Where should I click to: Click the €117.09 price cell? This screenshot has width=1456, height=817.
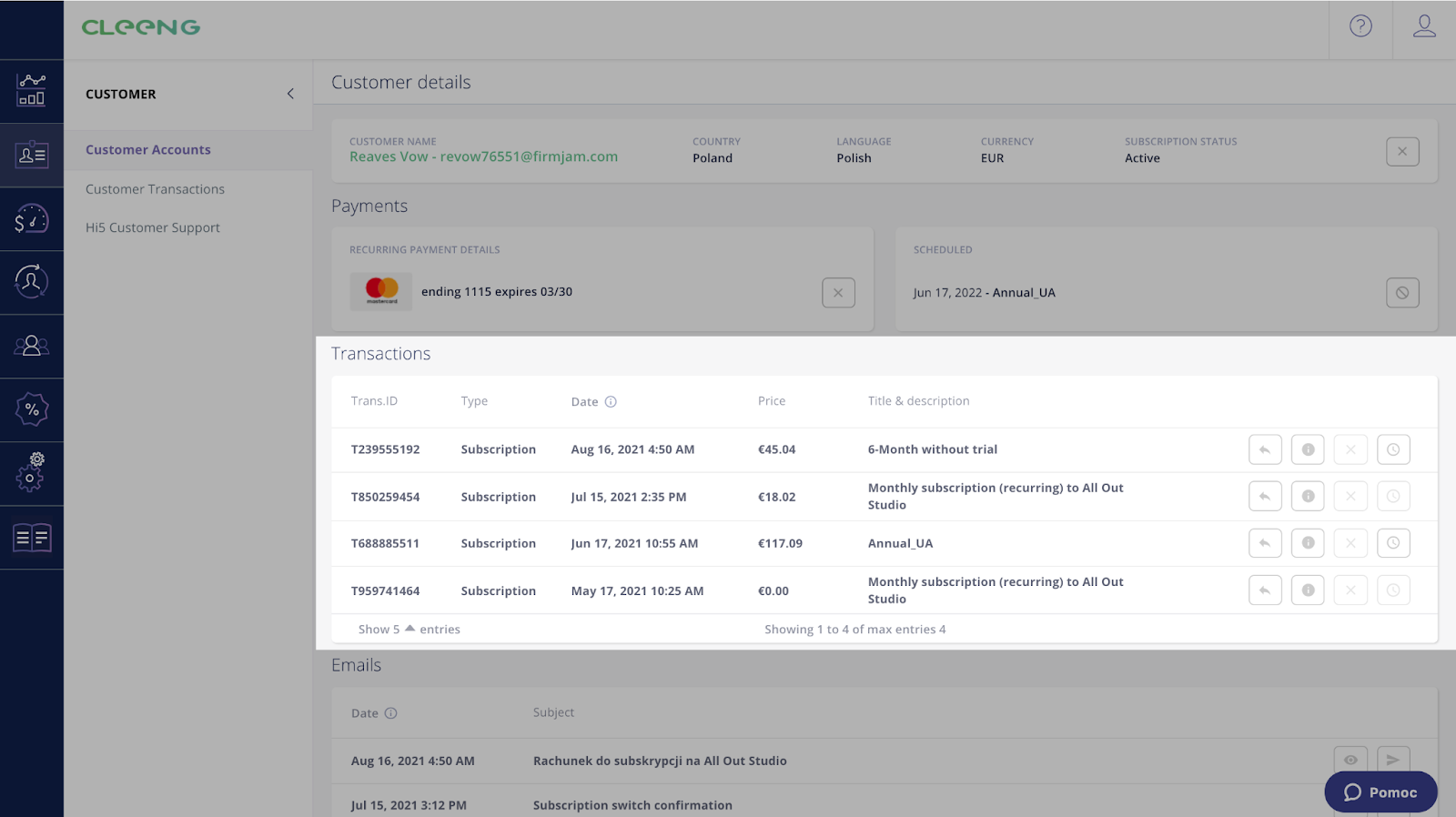pyautogui.click(x=781, y=543)
